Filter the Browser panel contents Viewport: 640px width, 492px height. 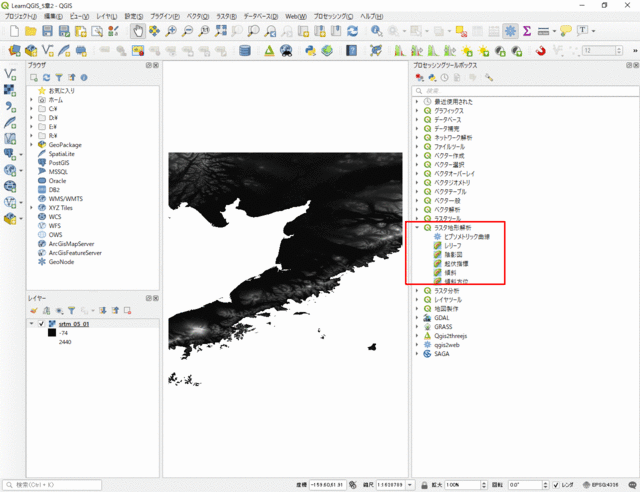coord(59,78)
